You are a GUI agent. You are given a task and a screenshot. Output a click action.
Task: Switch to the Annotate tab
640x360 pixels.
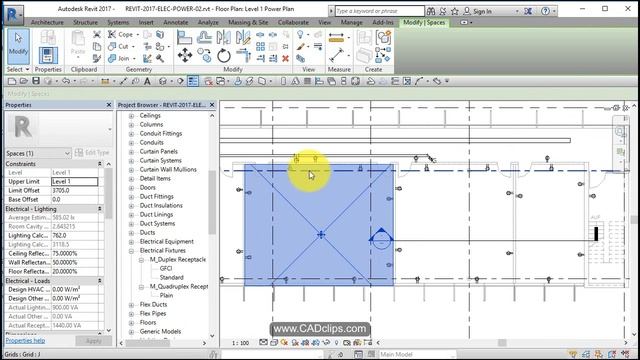(176, 22)
